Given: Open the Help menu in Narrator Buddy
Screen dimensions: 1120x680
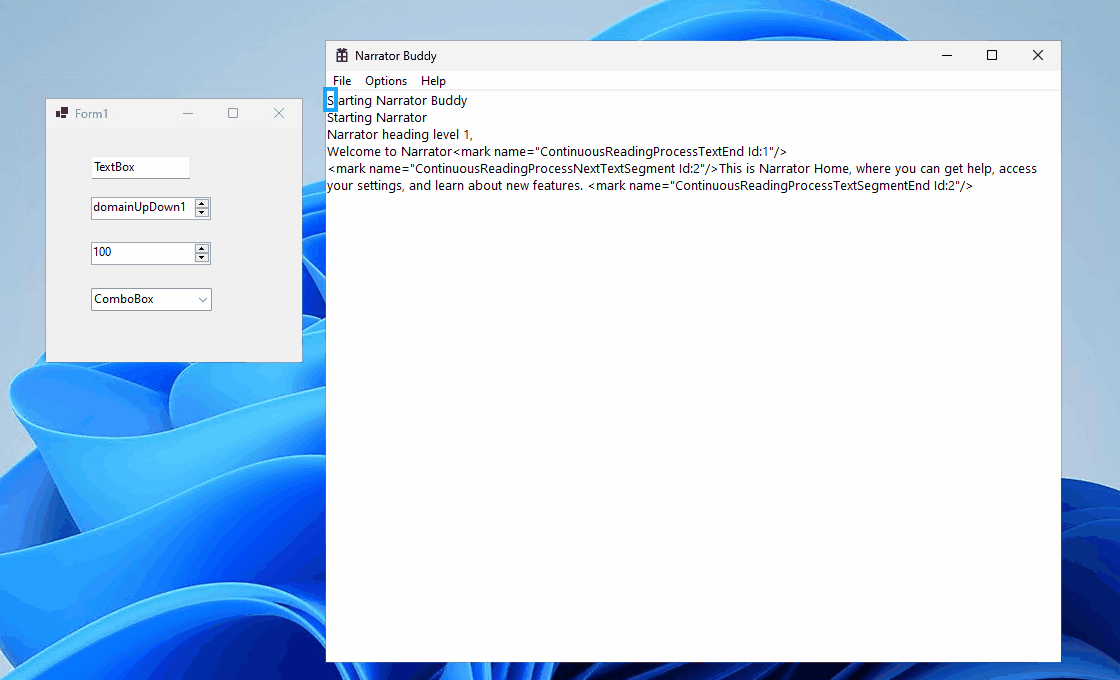Looking at the screenshot, I should pos(433,81).
